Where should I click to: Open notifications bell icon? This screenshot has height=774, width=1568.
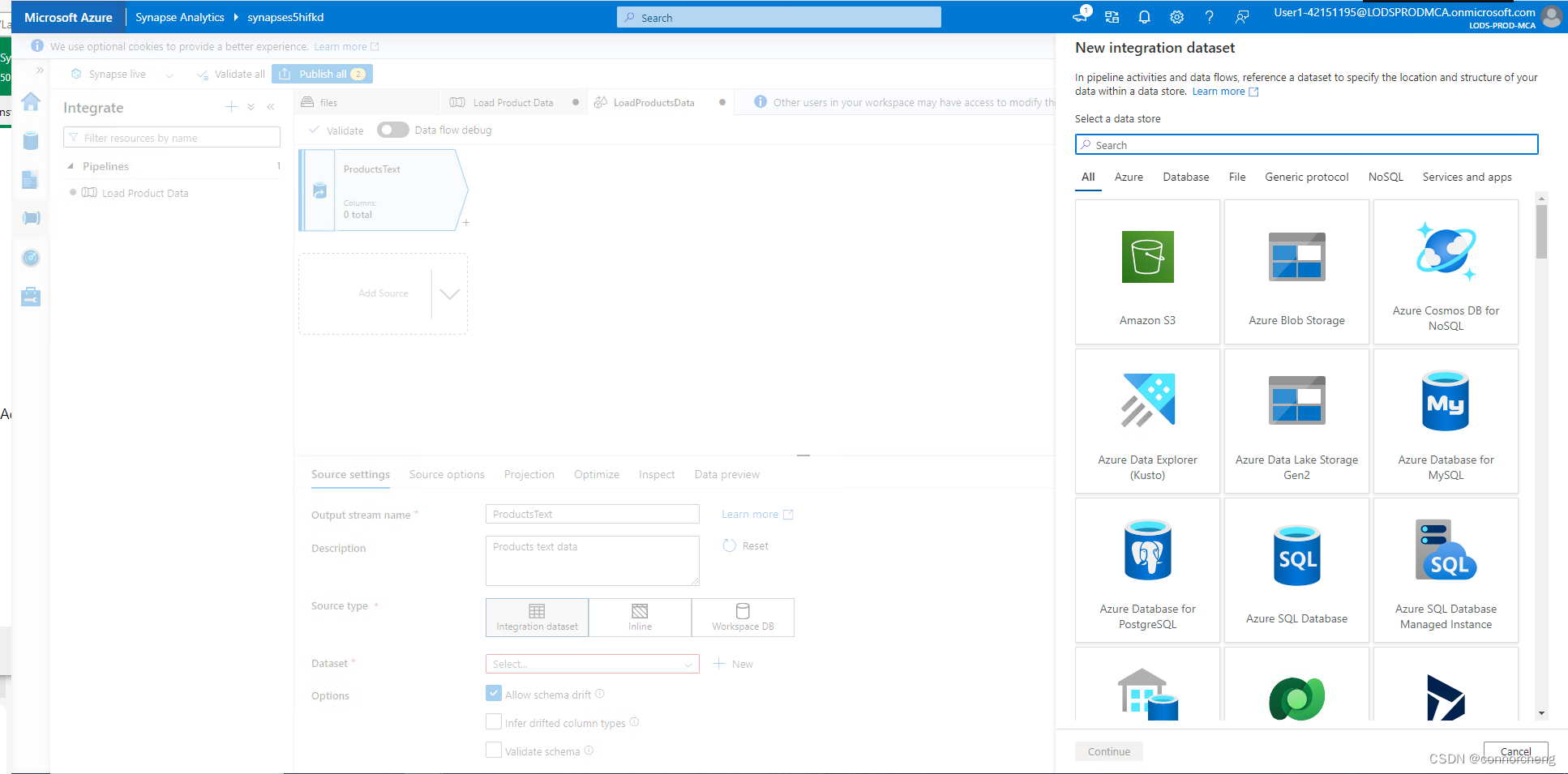[1144, 17]
